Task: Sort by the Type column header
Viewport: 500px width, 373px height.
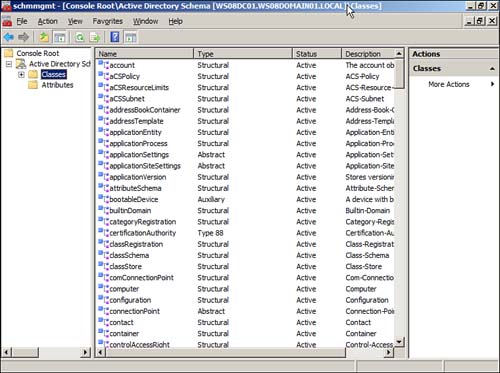Action: [x=243, y=54]
